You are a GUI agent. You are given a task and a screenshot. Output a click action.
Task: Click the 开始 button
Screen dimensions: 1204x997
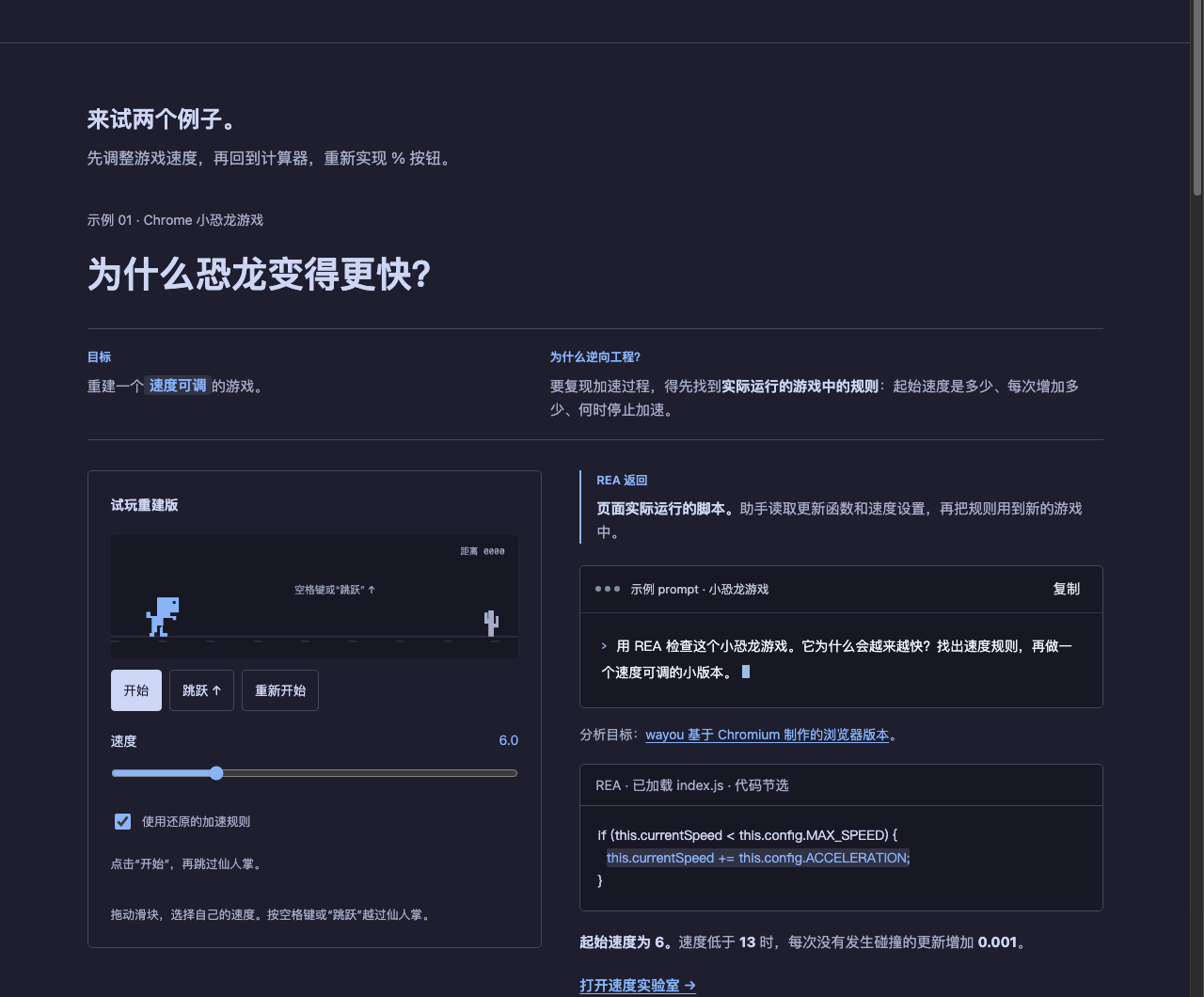(136, 690)
